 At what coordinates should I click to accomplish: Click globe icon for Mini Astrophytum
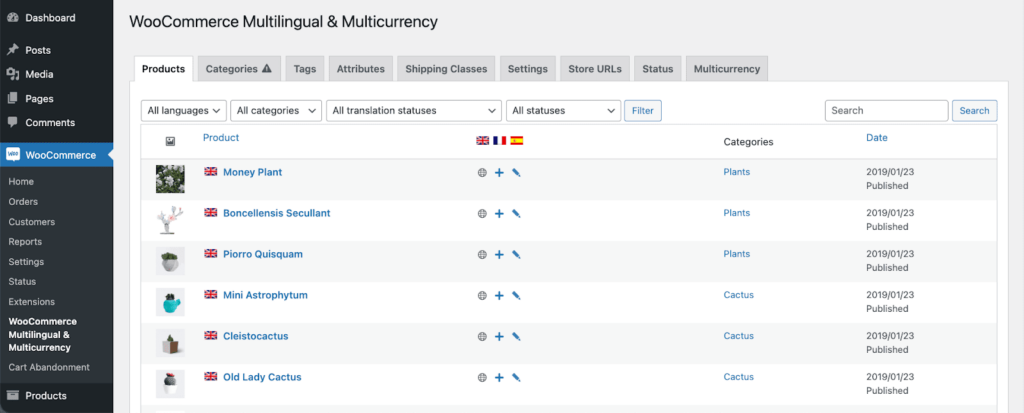point(482,295)
